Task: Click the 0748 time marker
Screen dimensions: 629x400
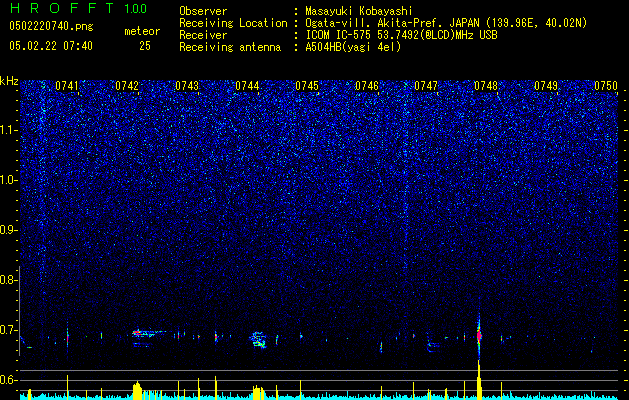Action: 486,86
